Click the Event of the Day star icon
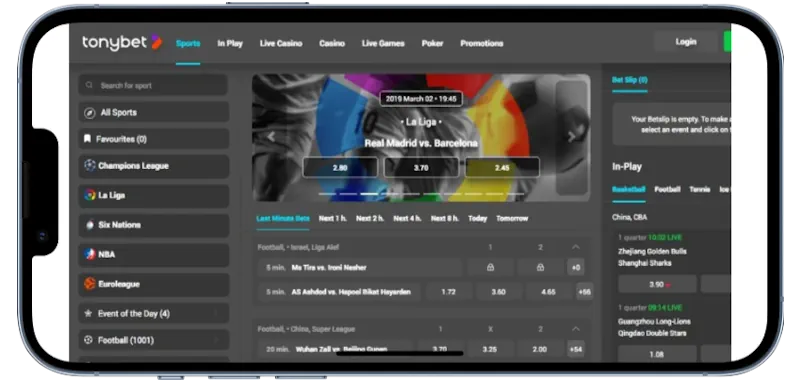The width and height of the screenshot is (800, 380). tap(88, 313)
